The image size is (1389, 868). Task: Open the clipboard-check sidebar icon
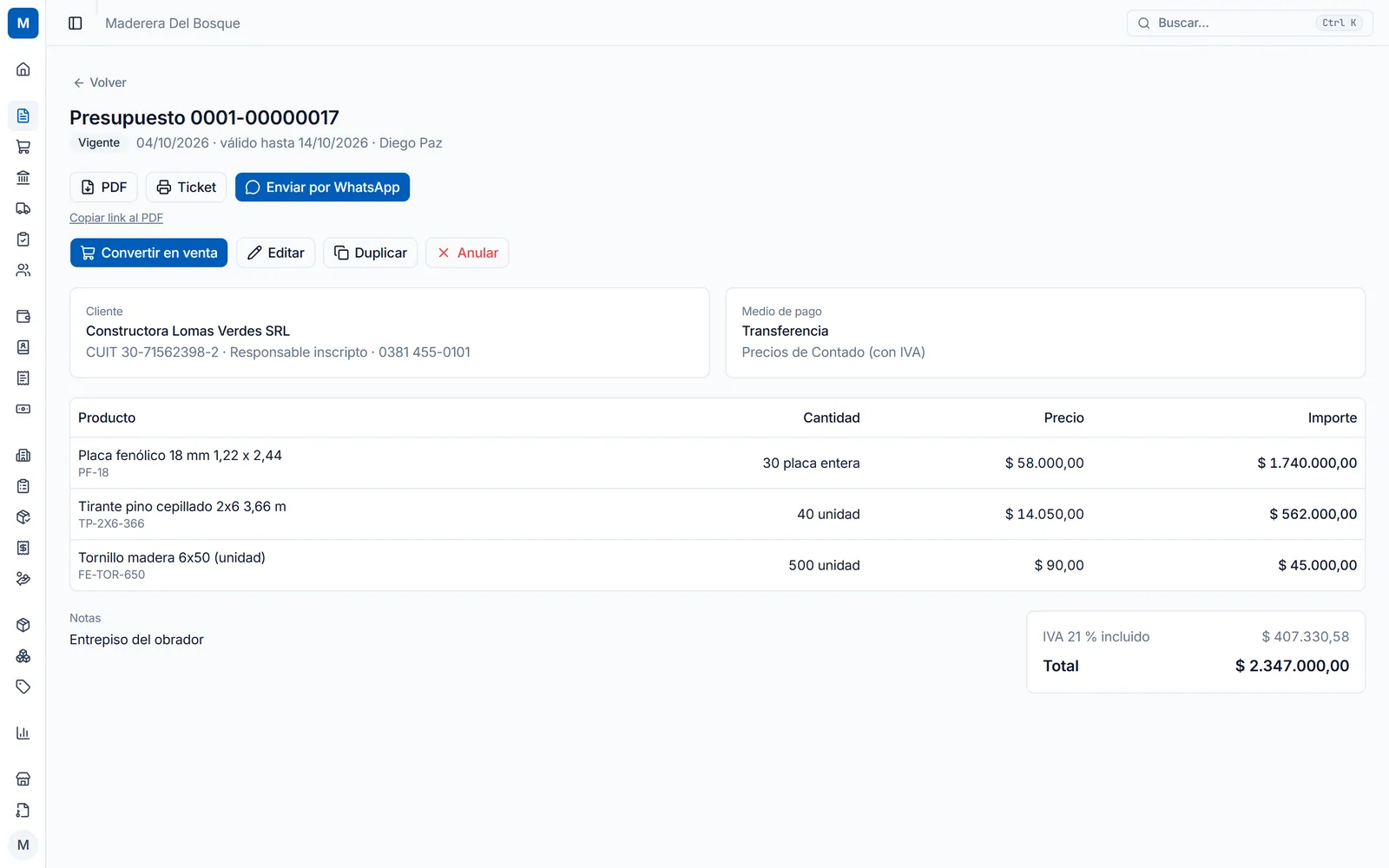[23, 240]
